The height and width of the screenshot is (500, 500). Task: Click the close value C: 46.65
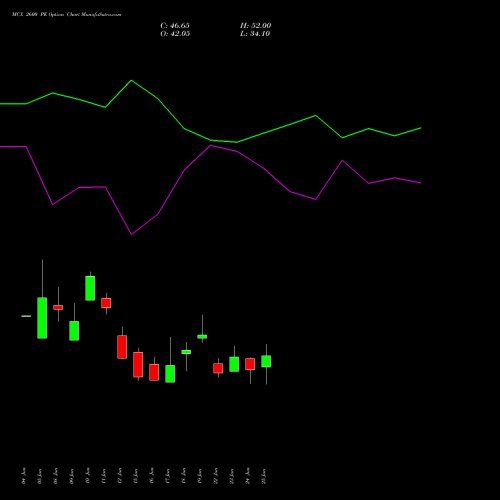pos(175,26)
